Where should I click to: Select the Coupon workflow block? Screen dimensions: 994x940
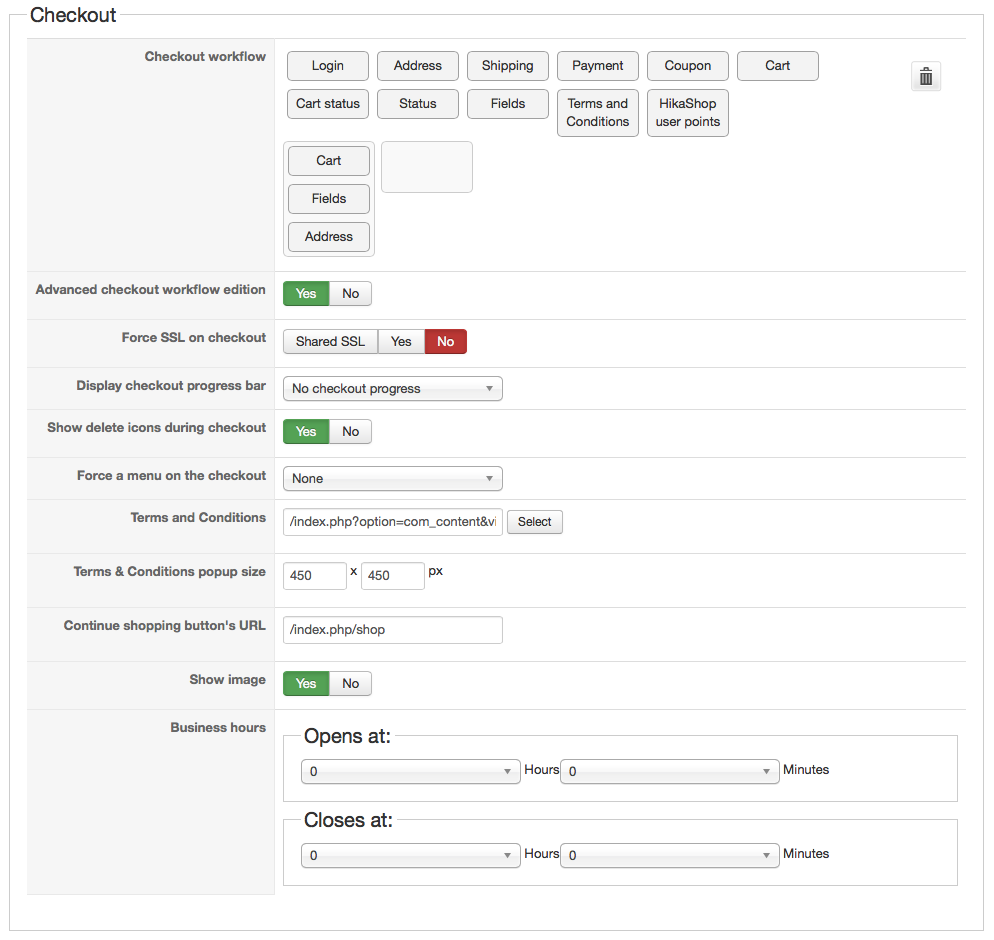pos(687,66)
